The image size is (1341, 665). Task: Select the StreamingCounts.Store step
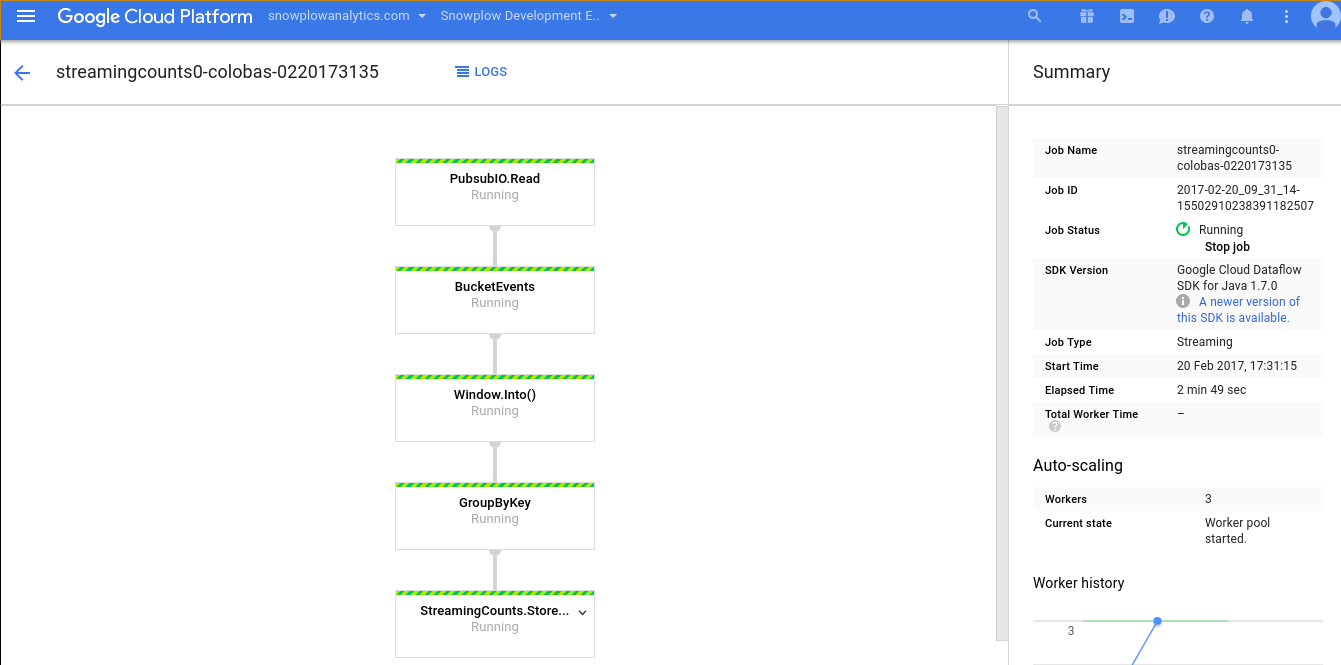495,624
